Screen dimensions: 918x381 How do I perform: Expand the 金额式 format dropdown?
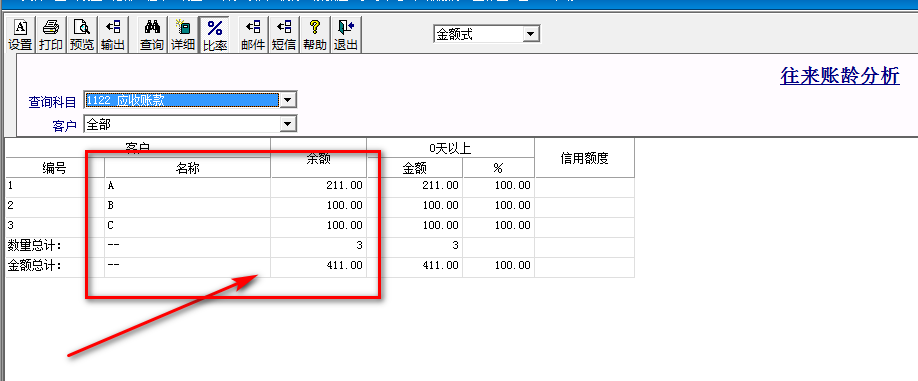pos(531,34)
